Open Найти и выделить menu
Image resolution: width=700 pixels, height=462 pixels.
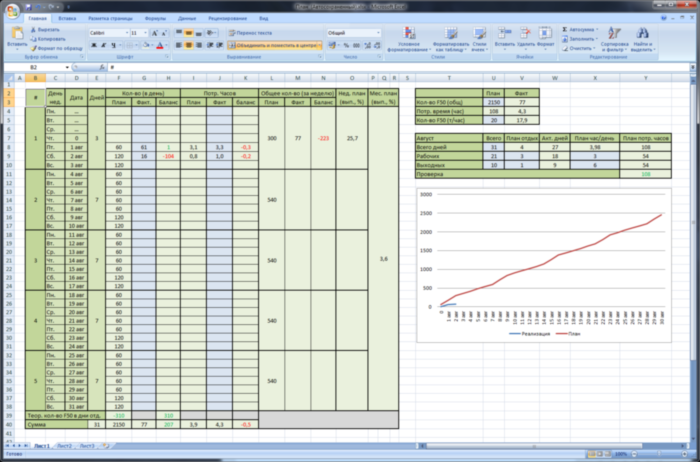642,39
